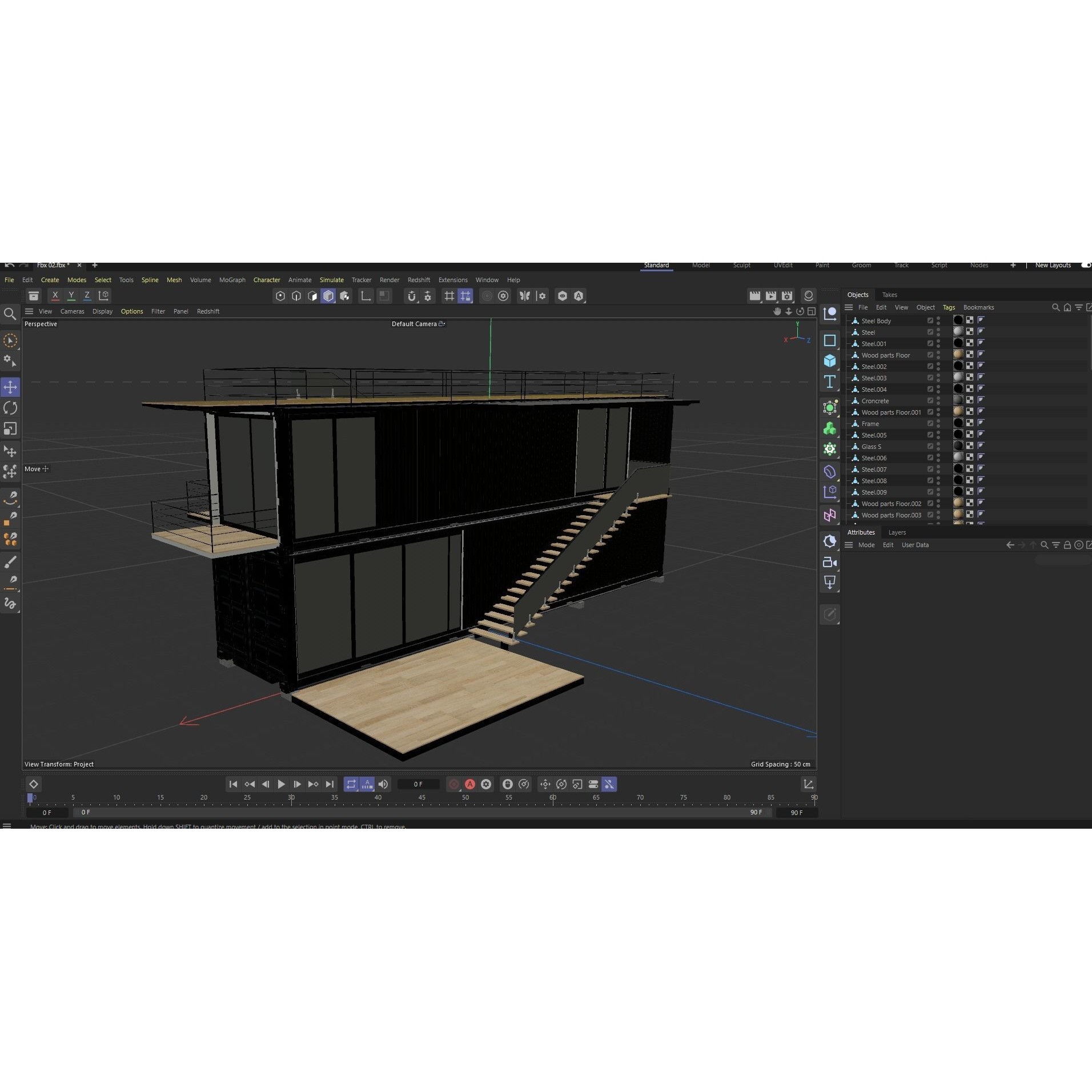Image resolution: width=1092 pixels, height=1092 pixels.
Task: Open the New Layouts dropdown
Action: [x=1054, y=265]
